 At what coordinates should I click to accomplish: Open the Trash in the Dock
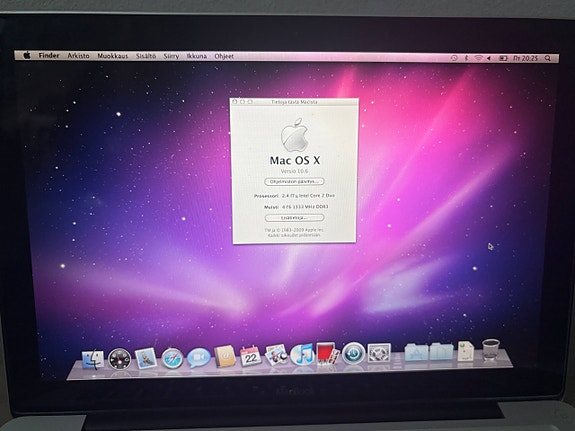point(491,350)
